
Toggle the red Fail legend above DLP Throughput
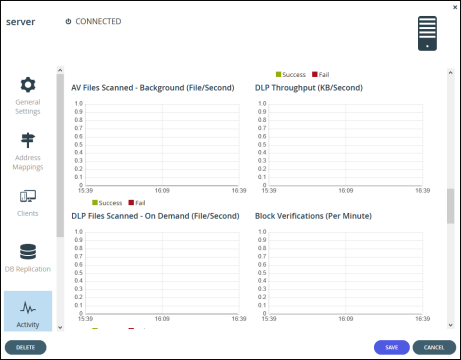click(320, 74)
